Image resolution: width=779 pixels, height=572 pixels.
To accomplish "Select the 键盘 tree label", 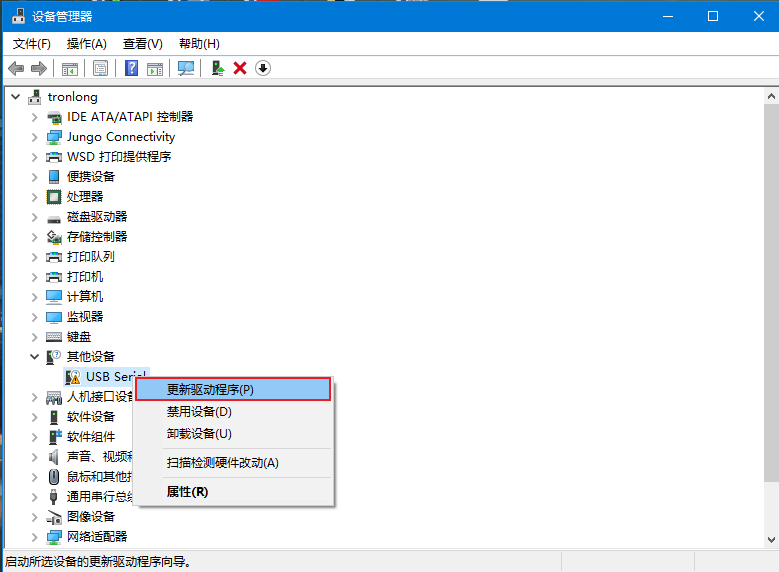I will coord(79,337).
